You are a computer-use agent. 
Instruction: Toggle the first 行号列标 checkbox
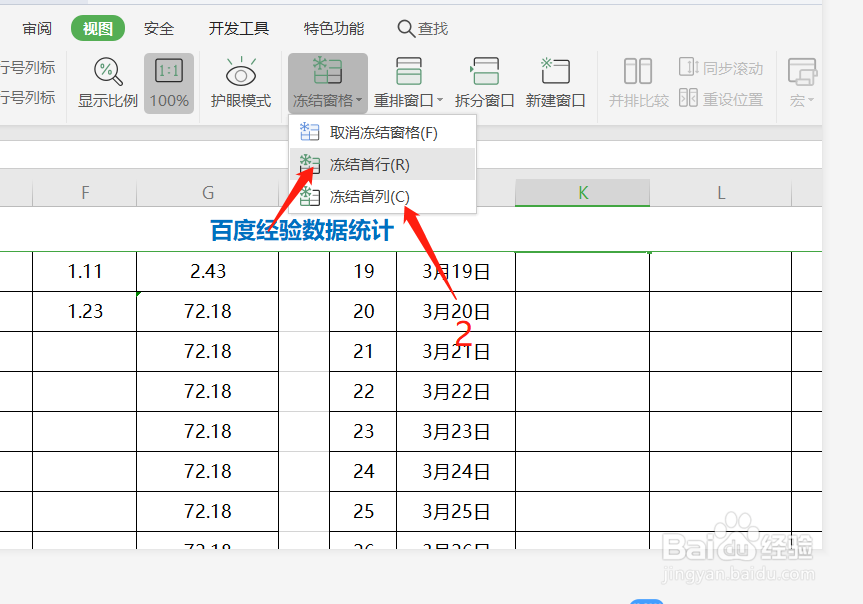25,66
